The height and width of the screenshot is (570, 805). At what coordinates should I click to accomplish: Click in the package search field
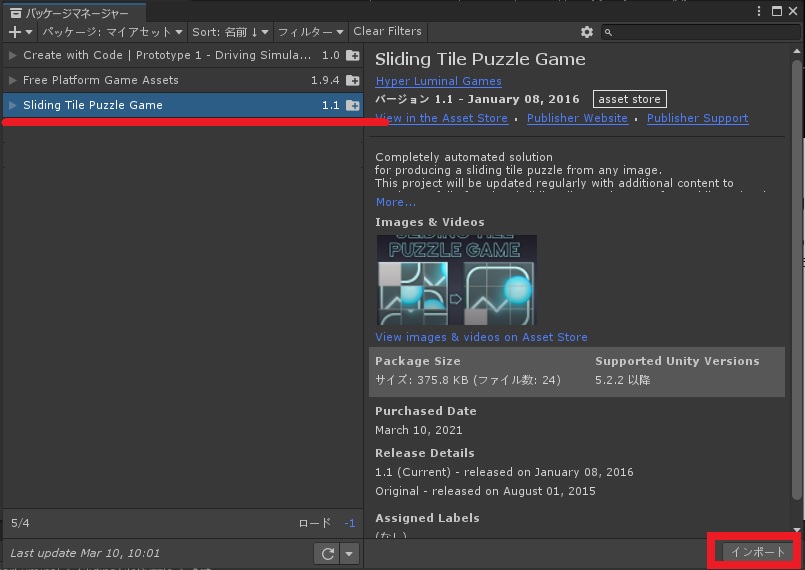pyautogui.click(x=701, y=32)
